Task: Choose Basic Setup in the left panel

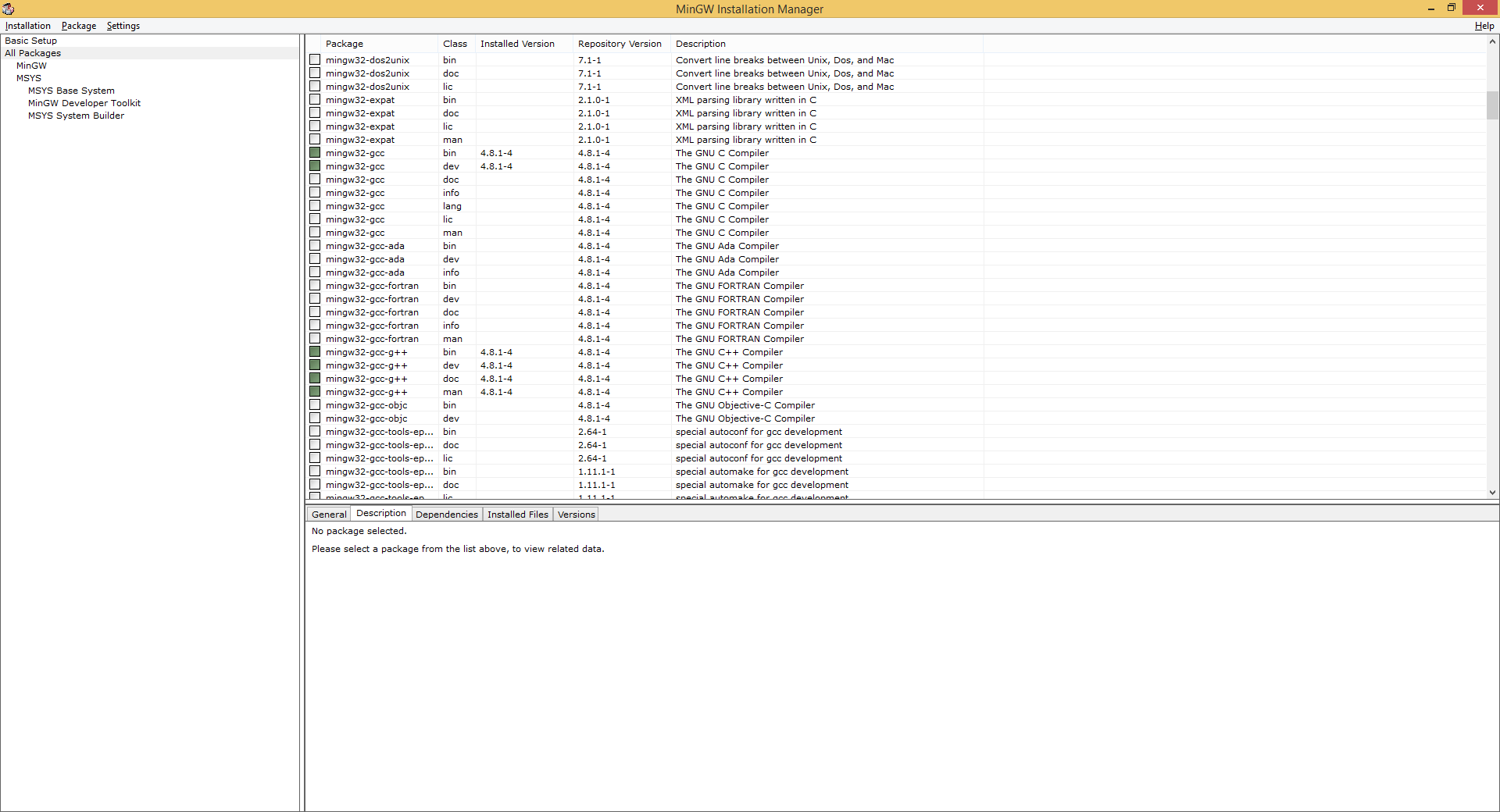Action: point(31,41)
